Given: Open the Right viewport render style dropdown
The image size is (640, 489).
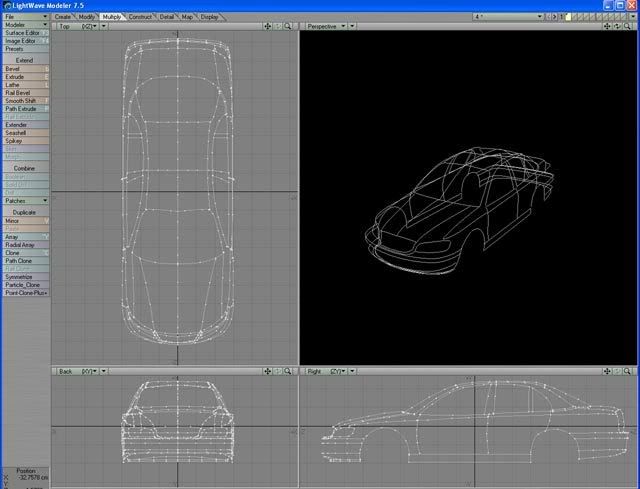Looking at the screenshot, I should (352, 371).
